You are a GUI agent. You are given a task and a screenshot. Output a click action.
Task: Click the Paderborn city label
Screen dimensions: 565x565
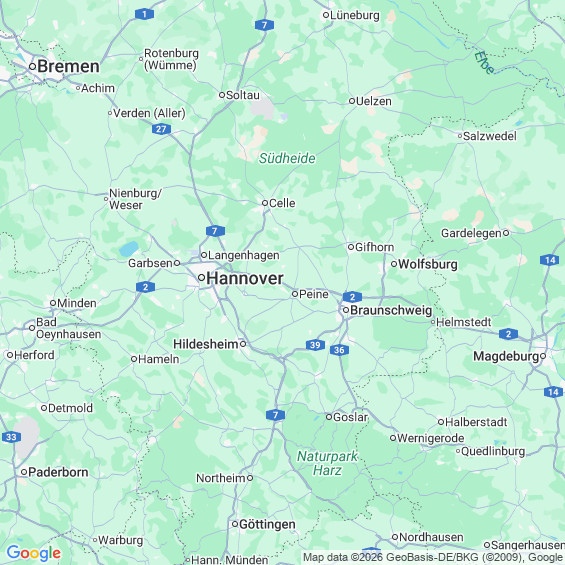[58, 472]
